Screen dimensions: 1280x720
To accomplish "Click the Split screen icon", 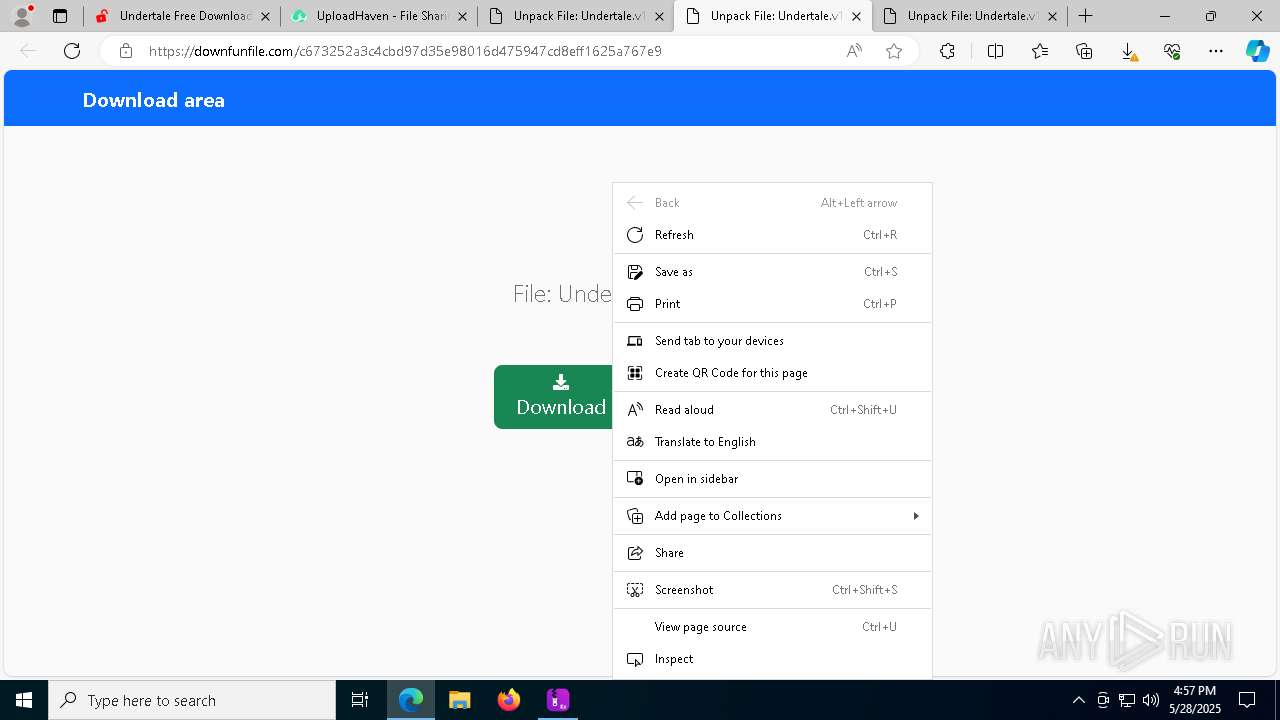I will pos(995,51).
